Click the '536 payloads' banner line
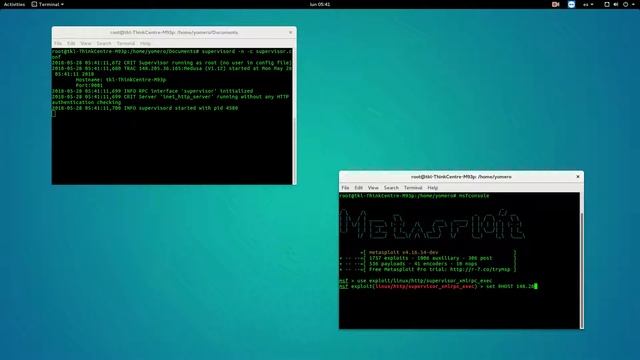 (427, 264)
